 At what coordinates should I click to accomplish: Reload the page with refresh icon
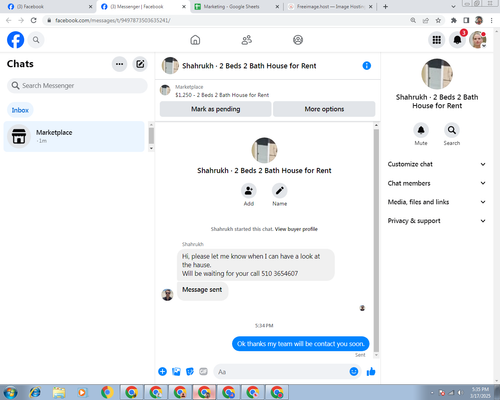33,20
